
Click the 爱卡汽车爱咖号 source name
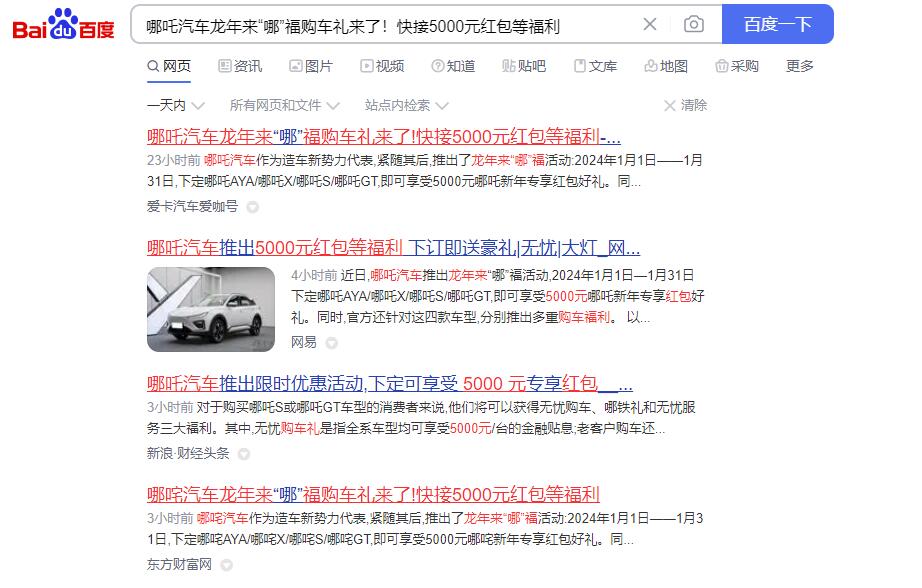click(x=192, y=206)
